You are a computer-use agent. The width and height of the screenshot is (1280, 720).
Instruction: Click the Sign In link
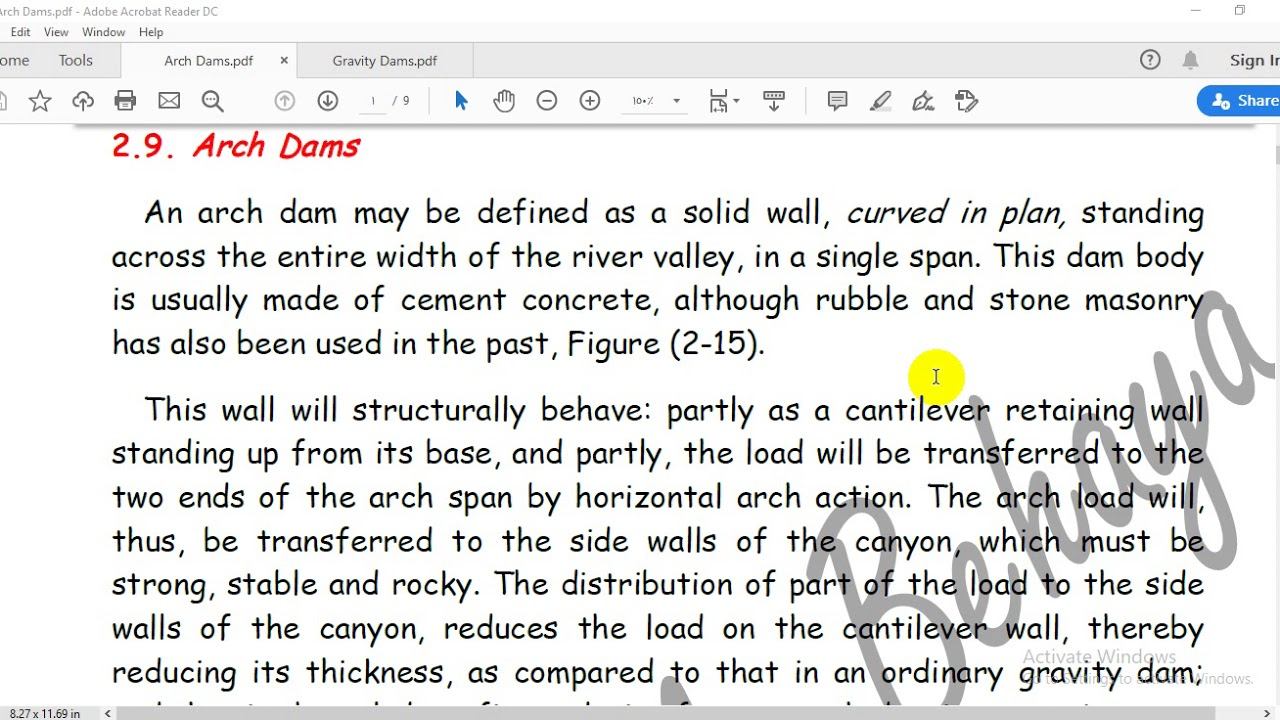[1254, 60]
